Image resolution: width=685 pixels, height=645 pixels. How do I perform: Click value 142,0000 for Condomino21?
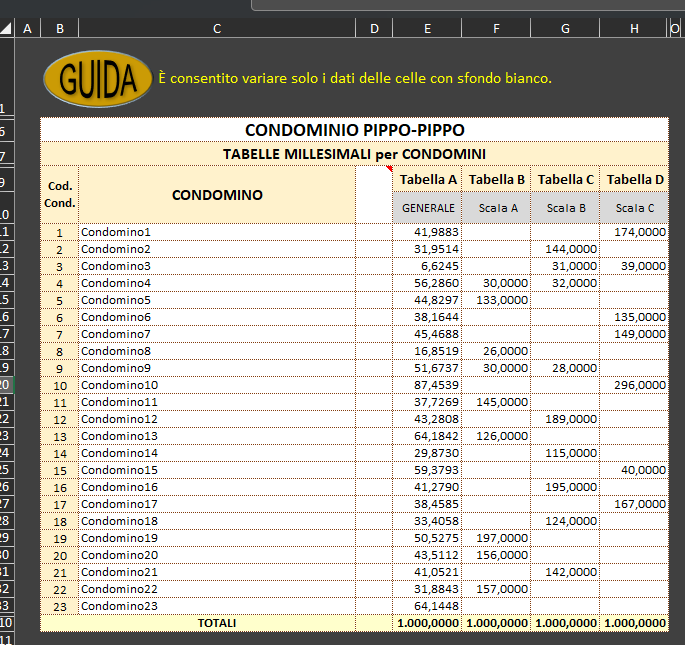(x=565, y=572)
